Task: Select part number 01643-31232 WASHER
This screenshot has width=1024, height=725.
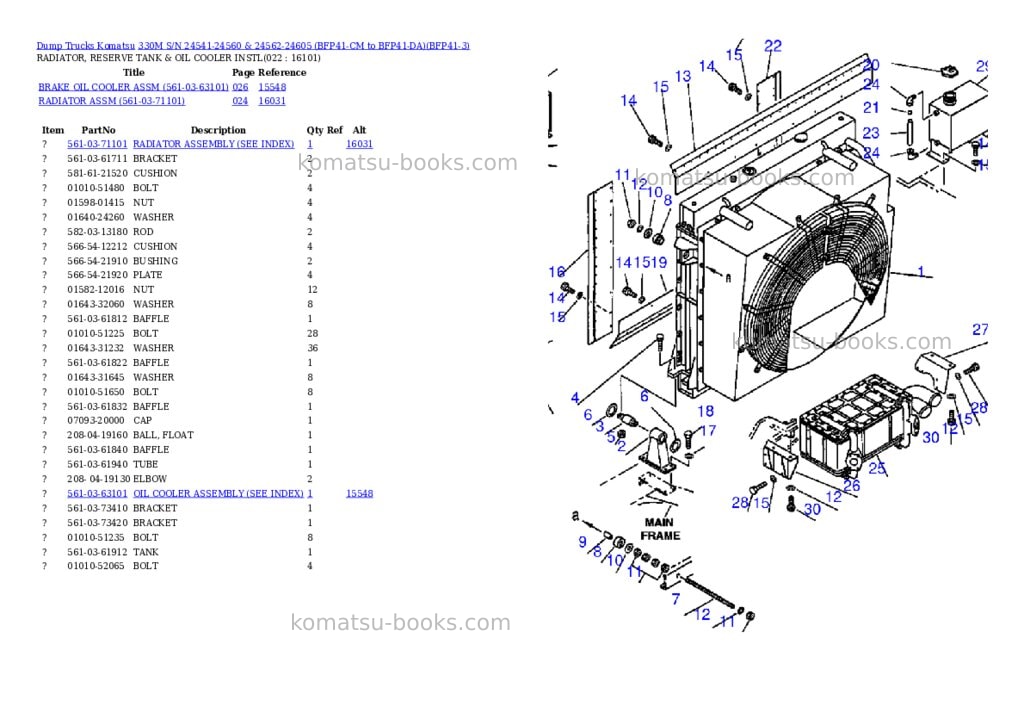Action: (x=96, y=348)
